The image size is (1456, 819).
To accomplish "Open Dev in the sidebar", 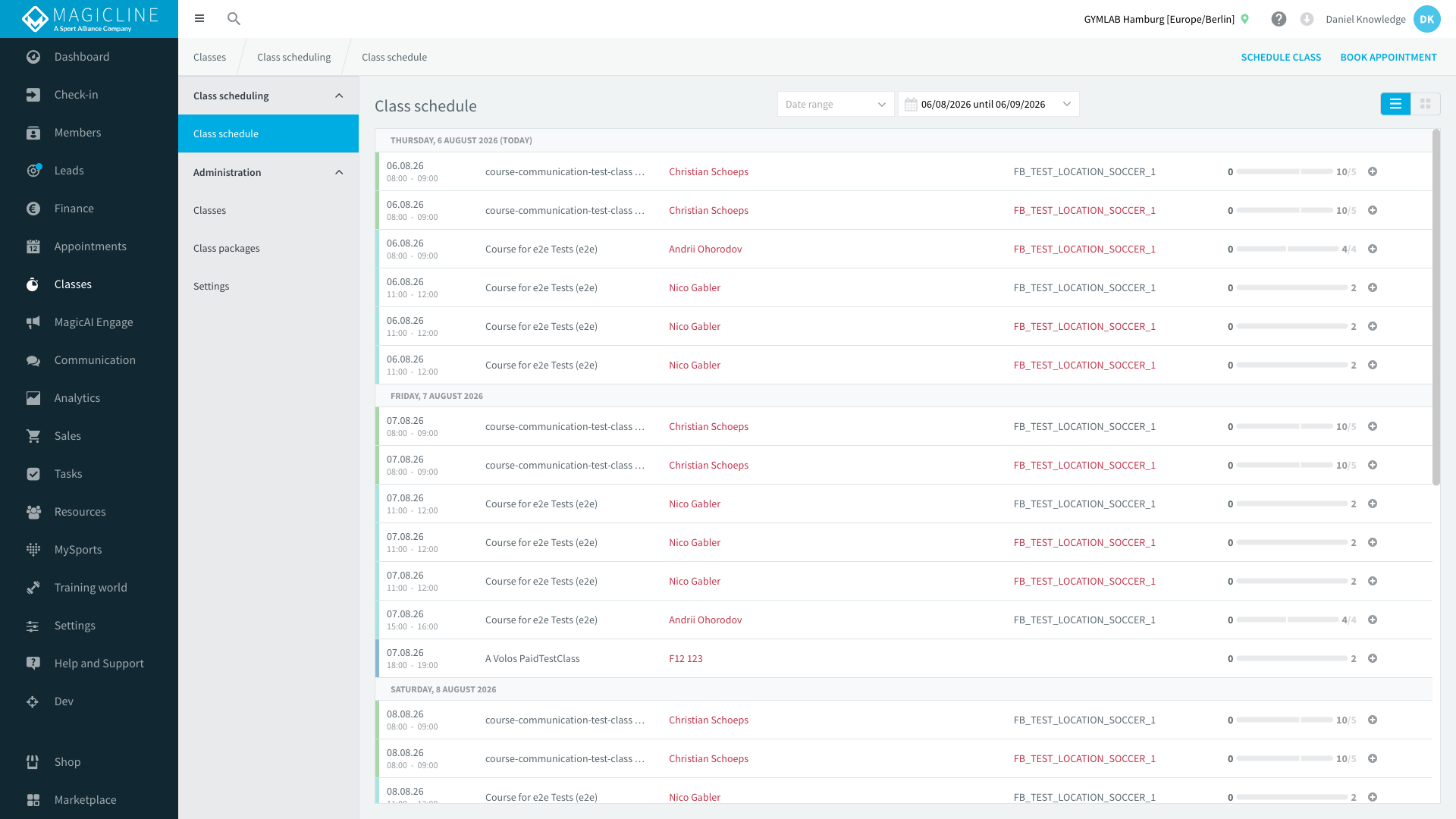I will [x=89, y=701].
